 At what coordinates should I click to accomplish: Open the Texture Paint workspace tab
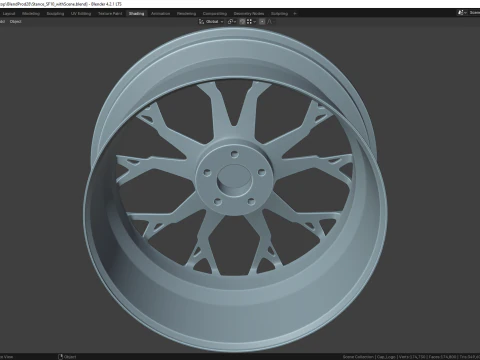pyautogui.click(x=110, y=14)
